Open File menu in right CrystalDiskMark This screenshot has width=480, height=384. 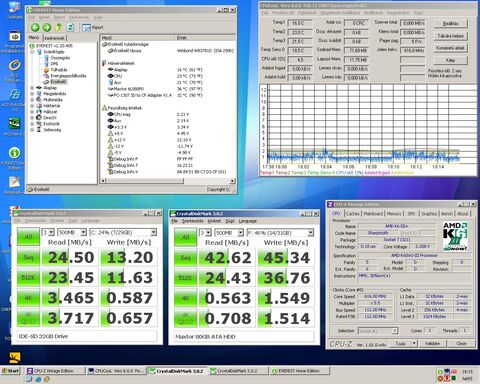pyautogui.click(x=174, y=221)
